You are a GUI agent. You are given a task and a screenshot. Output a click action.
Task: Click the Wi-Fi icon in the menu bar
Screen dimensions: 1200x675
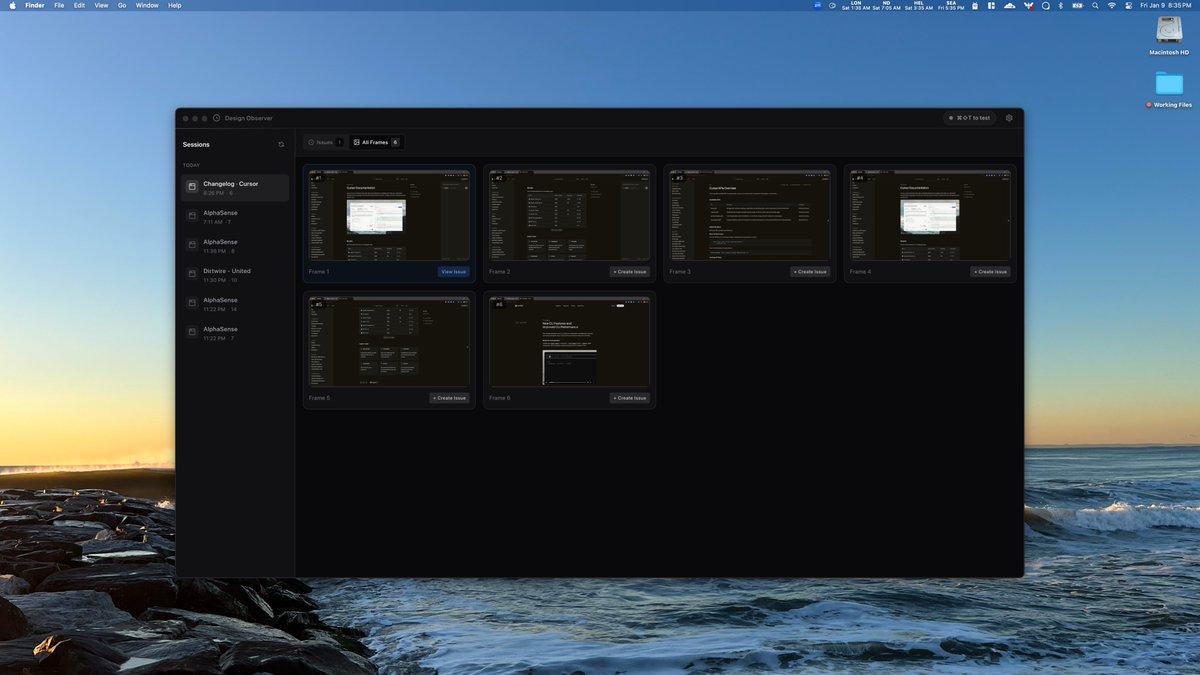click(x=1112, y=5)
